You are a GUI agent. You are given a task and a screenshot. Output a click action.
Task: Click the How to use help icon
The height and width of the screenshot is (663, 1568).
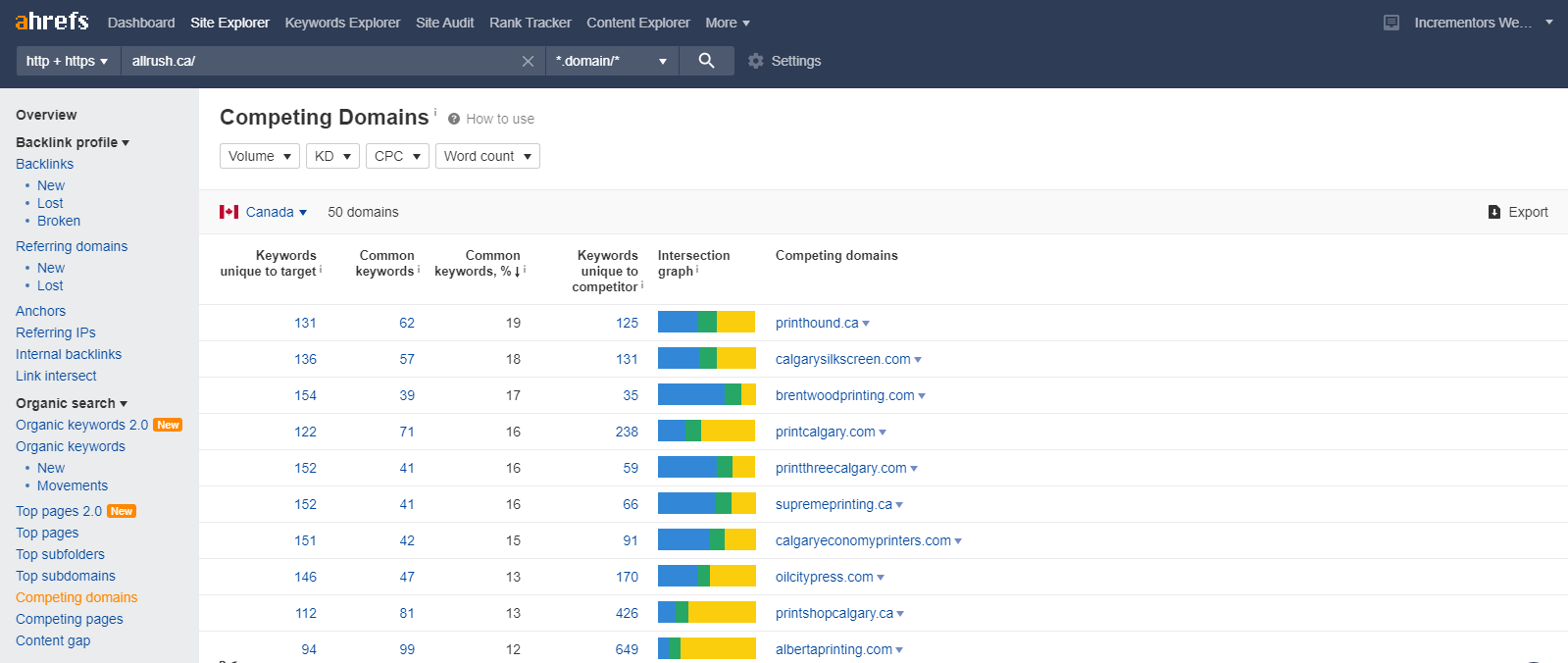454,119
